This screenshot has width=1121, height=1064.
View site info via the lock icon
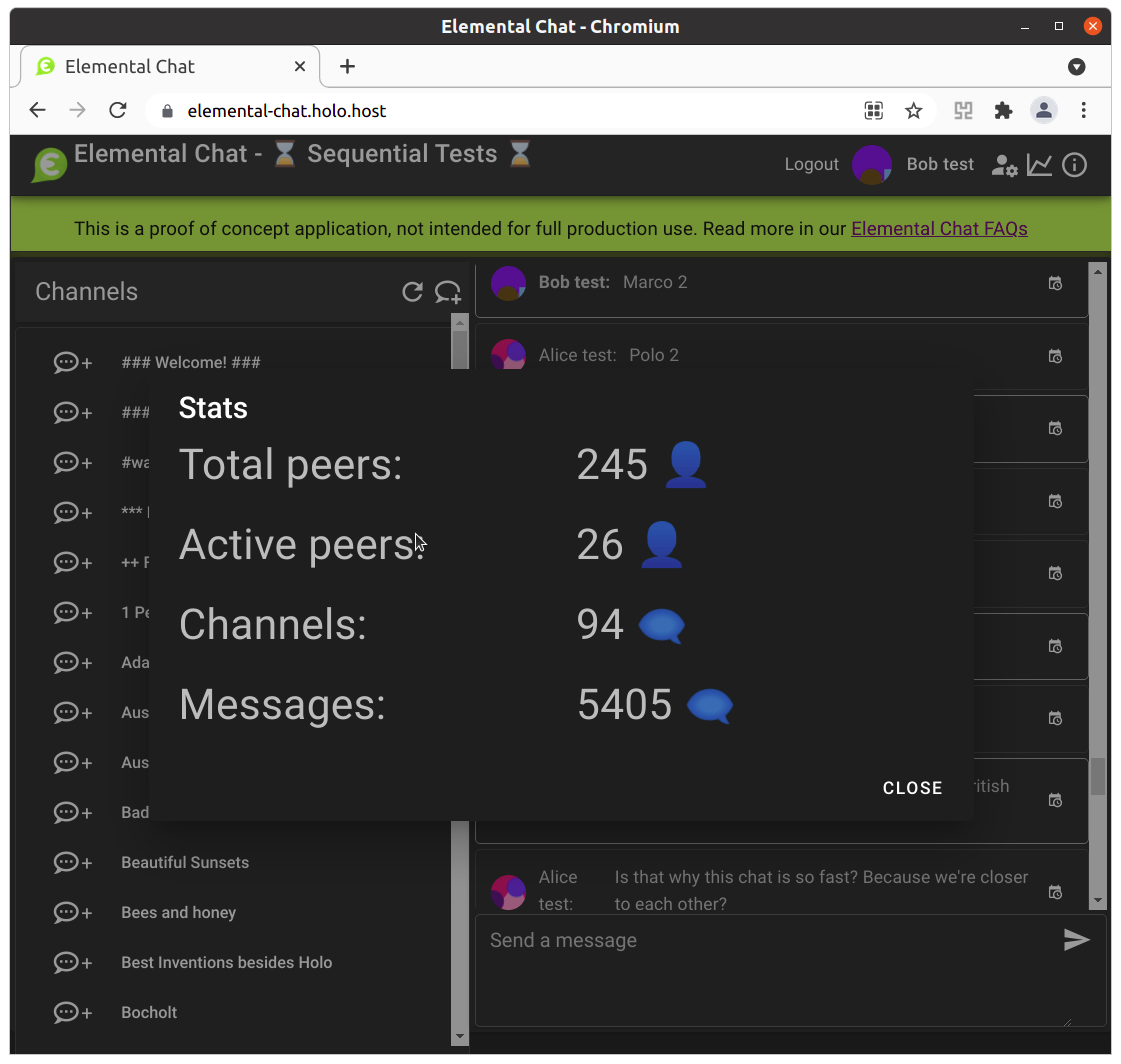[167, 111]
